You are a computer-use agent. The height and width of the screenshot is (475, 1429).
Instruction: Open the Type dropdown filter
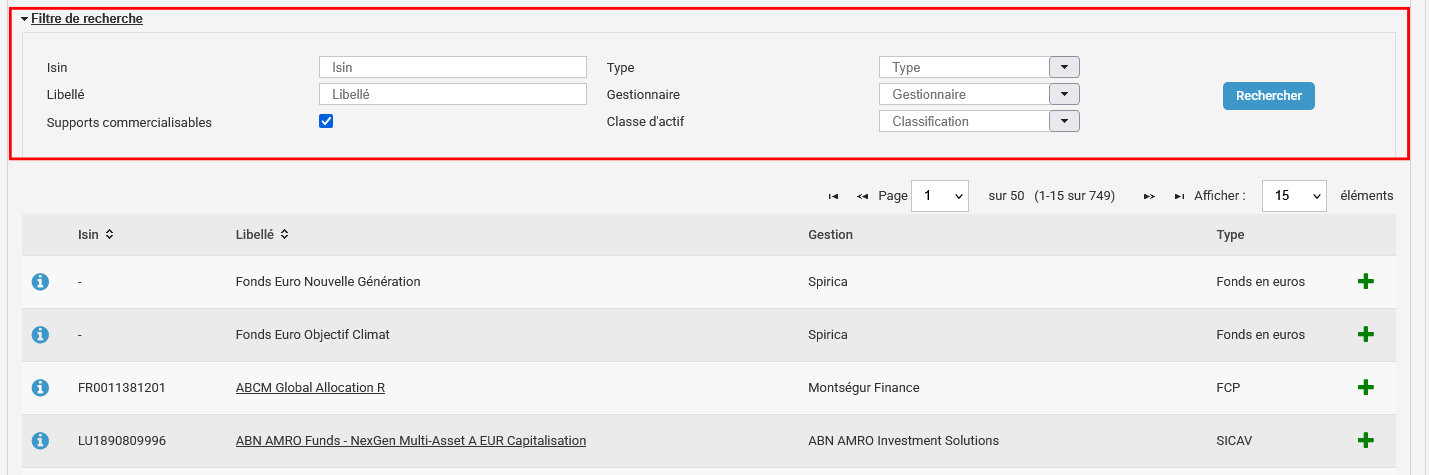coord(1064,67)
